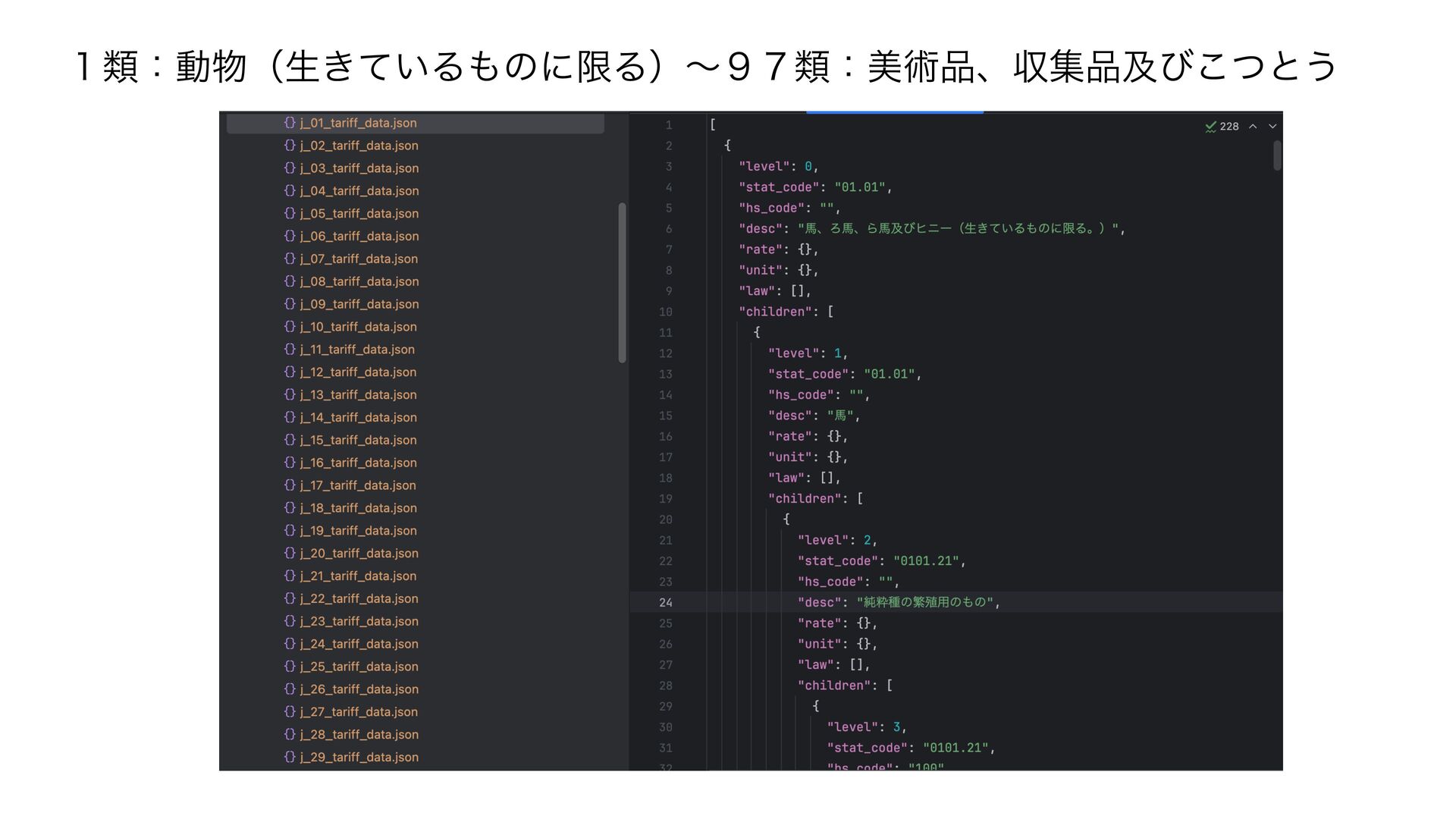Screen dimensions: 1456x819
Task: Open j_06_tariff_data.json file
Action: 351,237
